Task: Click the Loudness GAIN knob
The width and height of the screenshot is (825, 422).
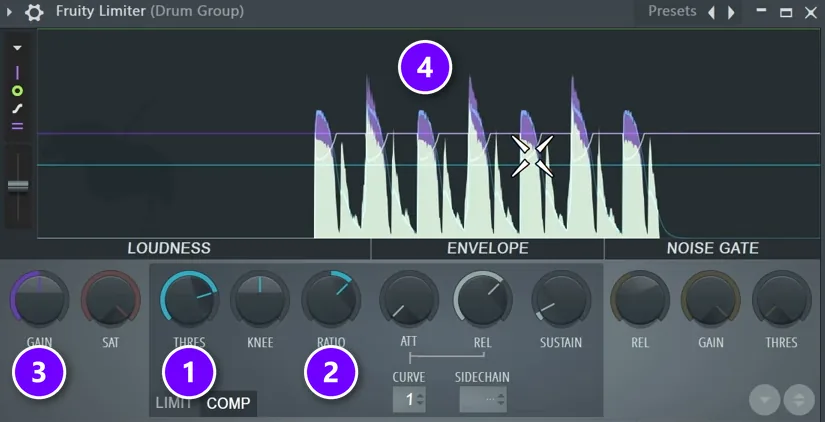Action: click(39, 299)
